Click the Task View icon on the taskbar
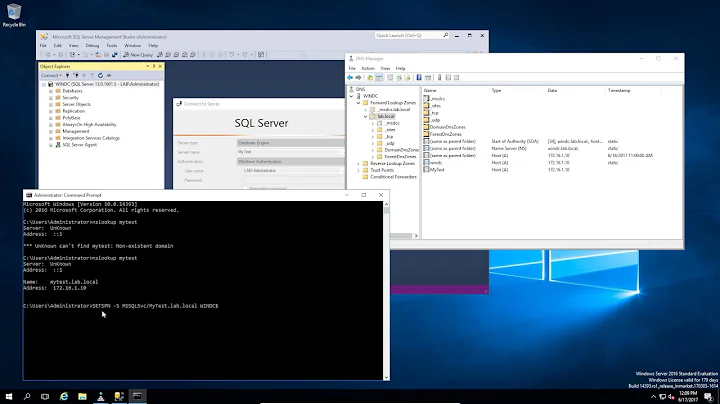The width and height of the screenshot is (720, 404). pos(45,396)
